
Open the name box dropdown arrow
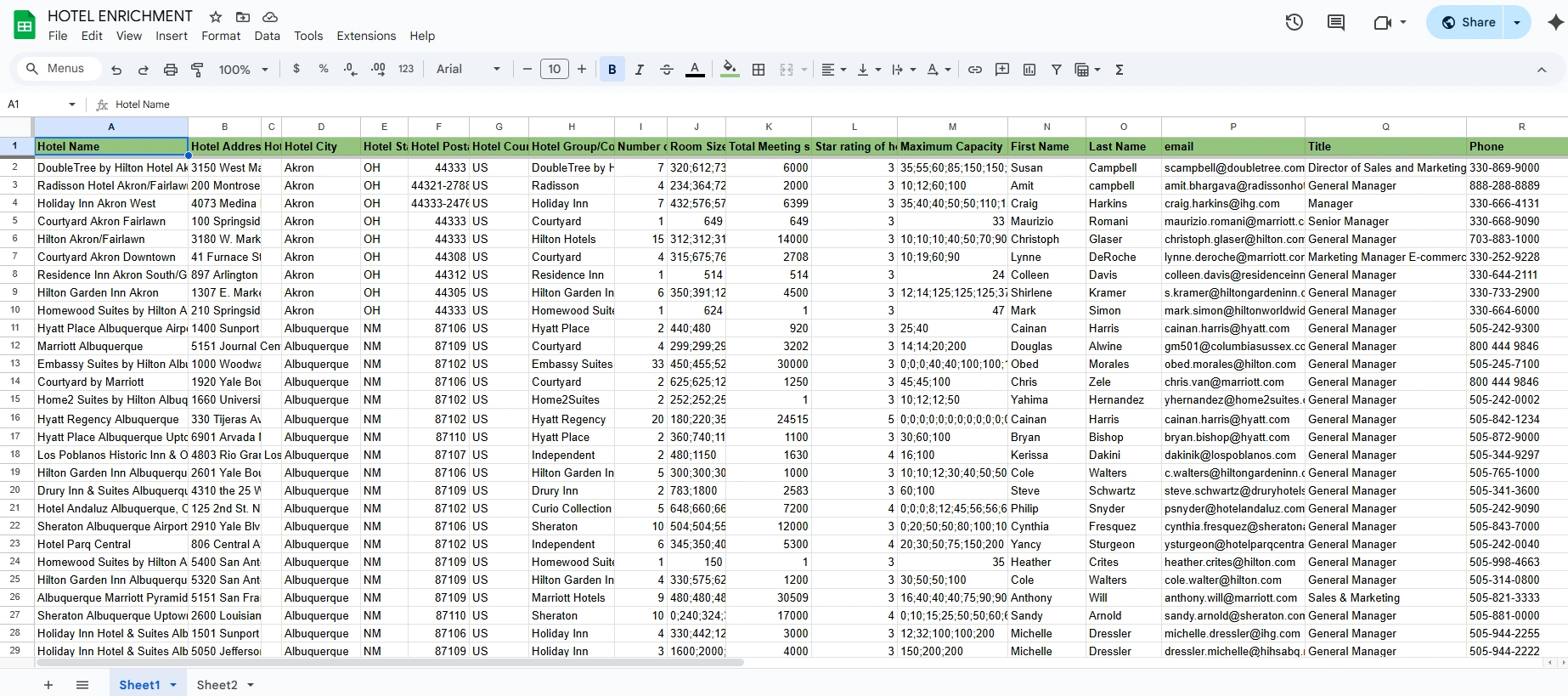pyautogui.click(x=72, y=105)
